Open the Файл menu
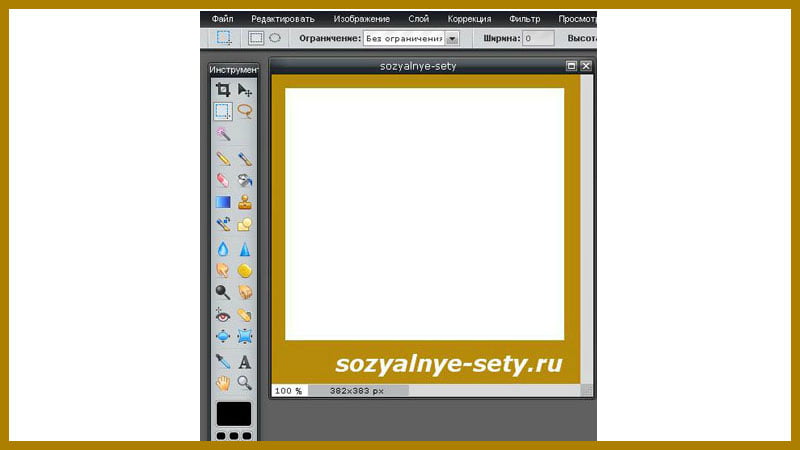This screenshot has height=450, width=800. click(x=222, y=19)
